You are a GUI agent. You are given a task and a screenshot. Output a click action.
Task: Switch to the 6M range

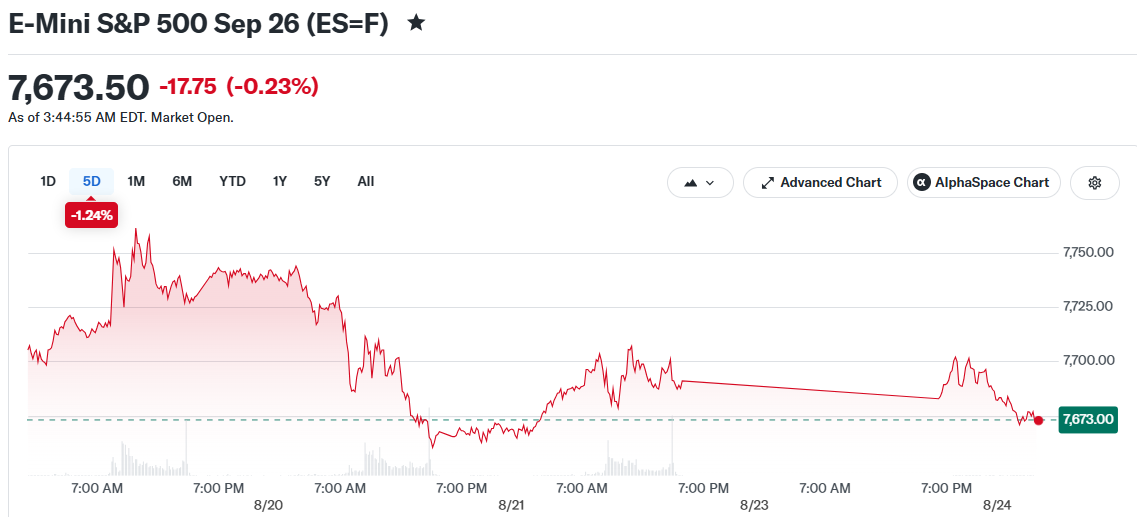[182, 181]
